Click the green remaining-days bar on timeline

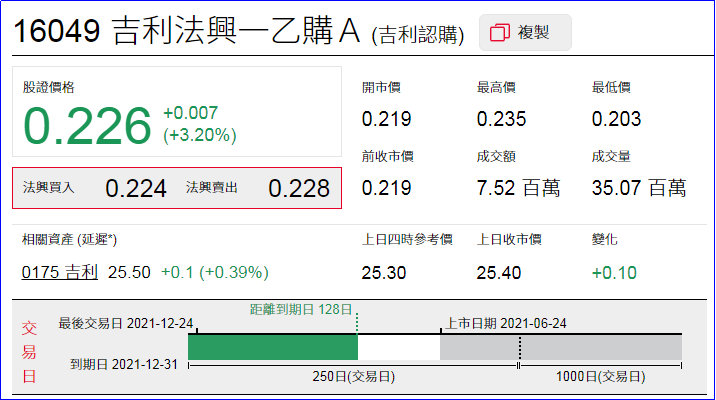(x=273, y=347)
